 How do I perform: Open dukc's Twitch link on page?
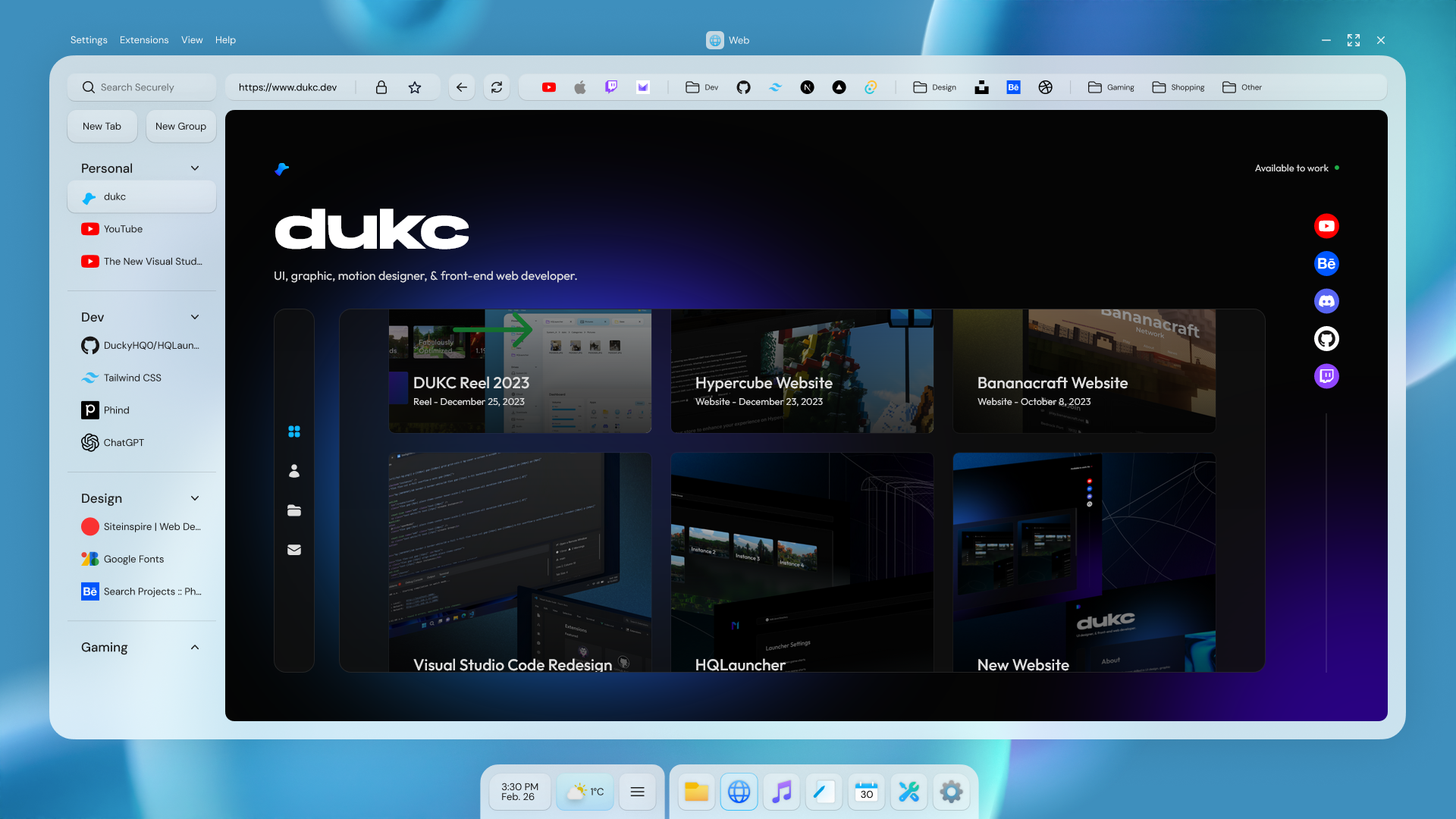pyautogui.click(x=1326, y=376)
